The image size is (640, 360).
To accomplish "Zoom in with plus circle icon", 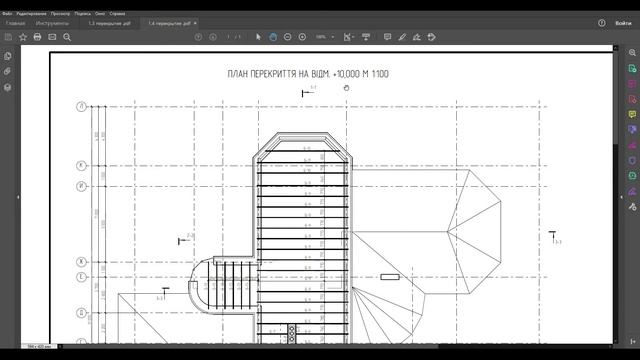I will [302, 37].
